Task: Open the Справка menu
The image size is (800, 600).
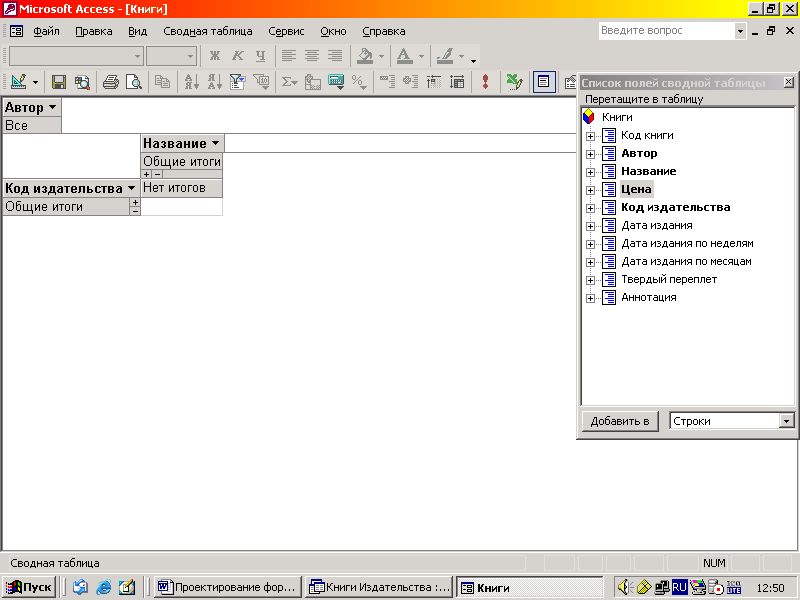Action: tap(384, 31)
